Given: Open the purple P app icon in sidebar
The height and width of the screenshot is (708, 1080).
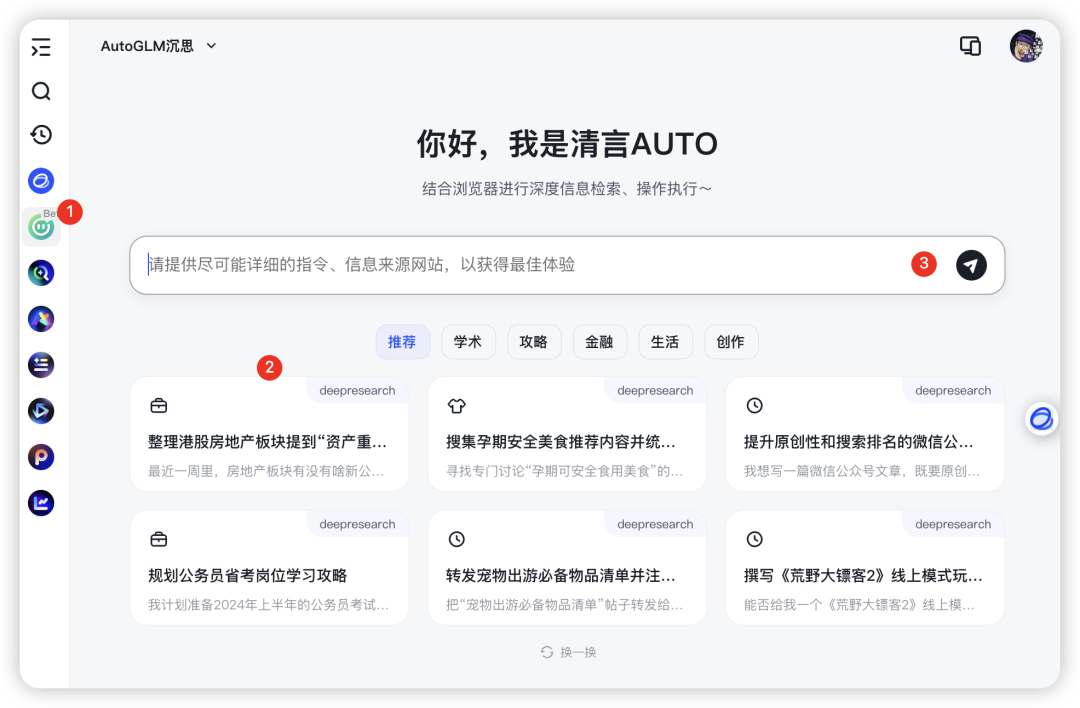Looking at the screenshot, I should coord(41,456).
